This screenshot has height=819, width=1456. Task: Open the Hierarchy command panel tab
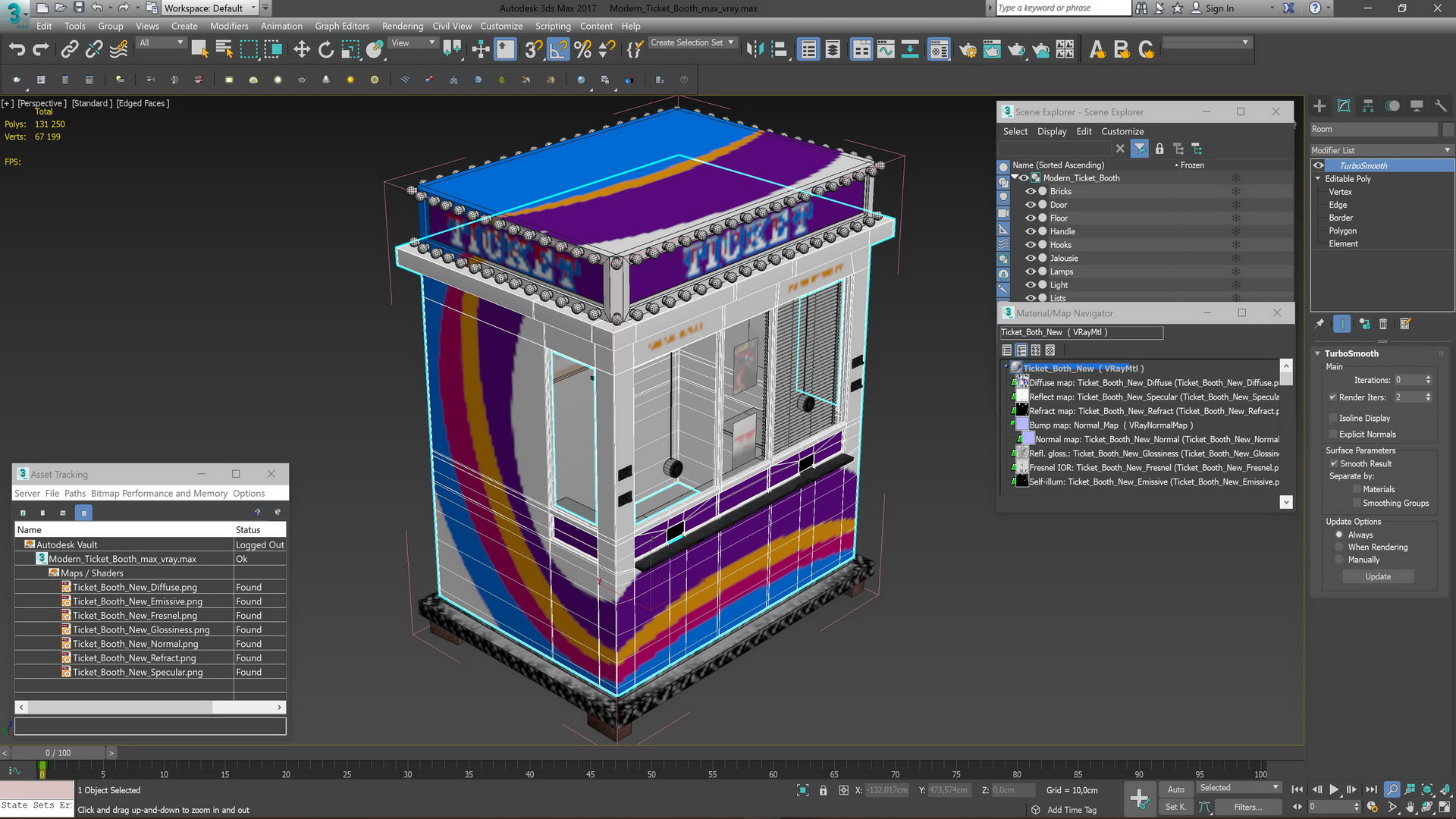1368,106
